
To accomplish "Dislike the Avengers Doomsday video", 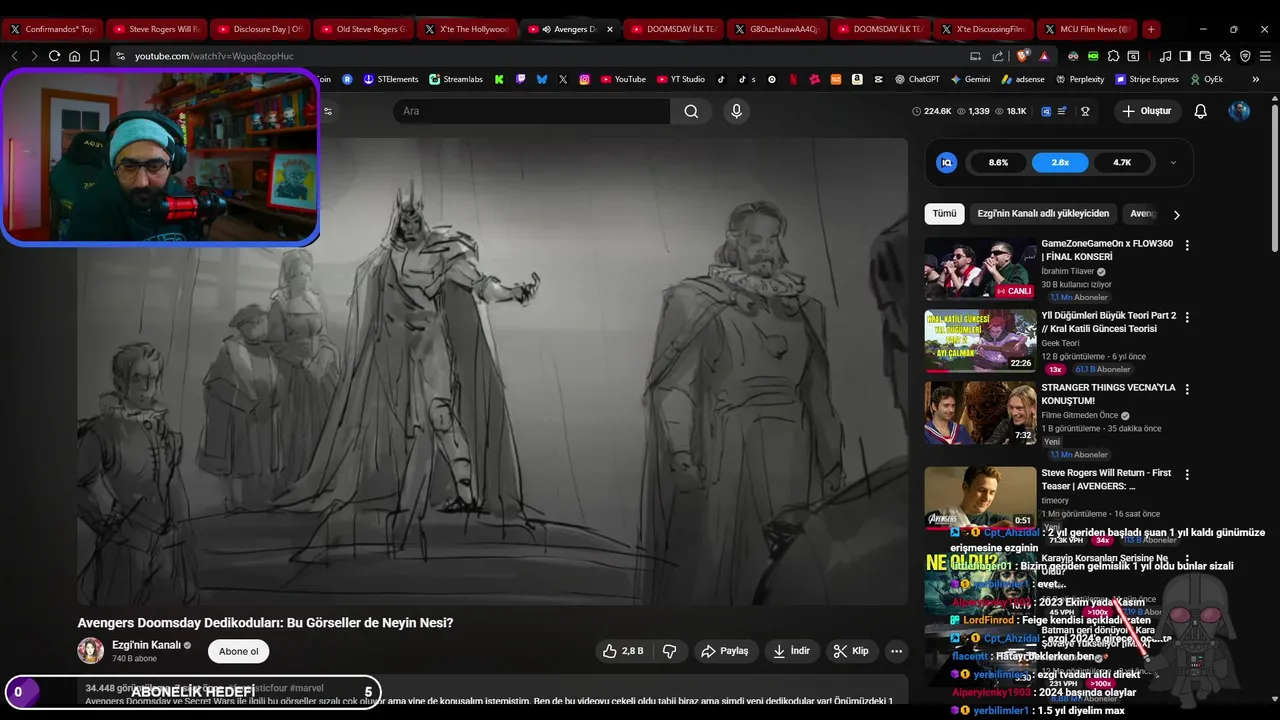I will (x=670, y=651).
